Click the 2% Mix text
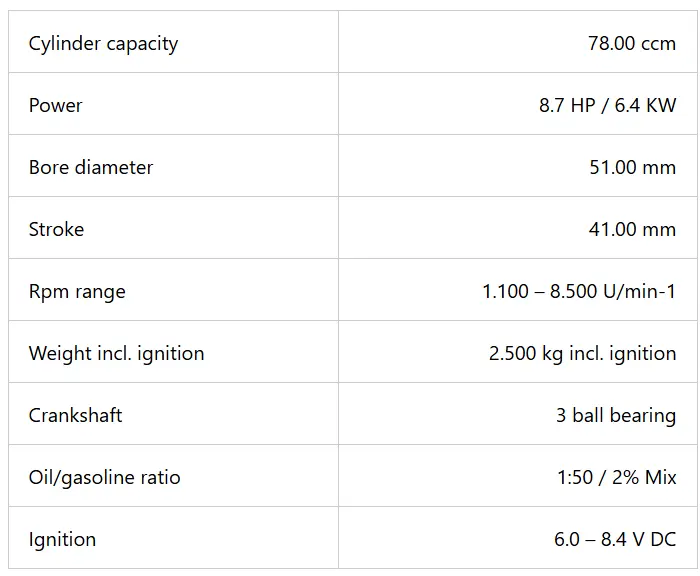 click(x=648, y=477)
